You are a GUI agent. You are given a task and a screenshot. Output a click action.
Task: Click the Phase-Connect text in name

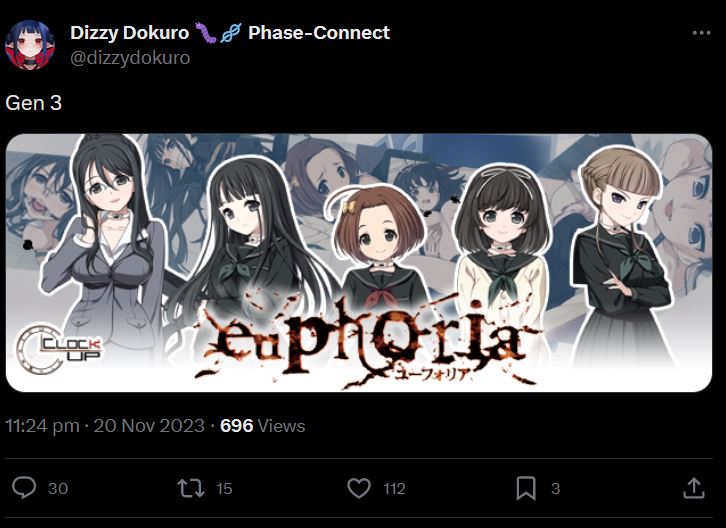319,33
